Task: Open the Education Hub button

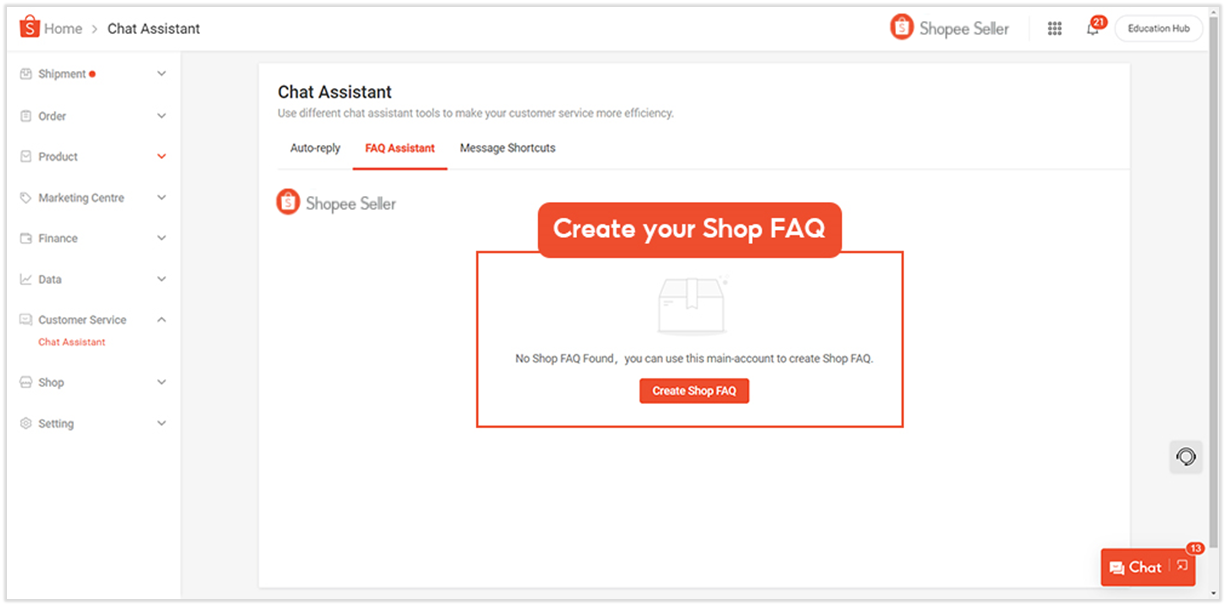Action: pyautogui.click(x=1159, y=29)
